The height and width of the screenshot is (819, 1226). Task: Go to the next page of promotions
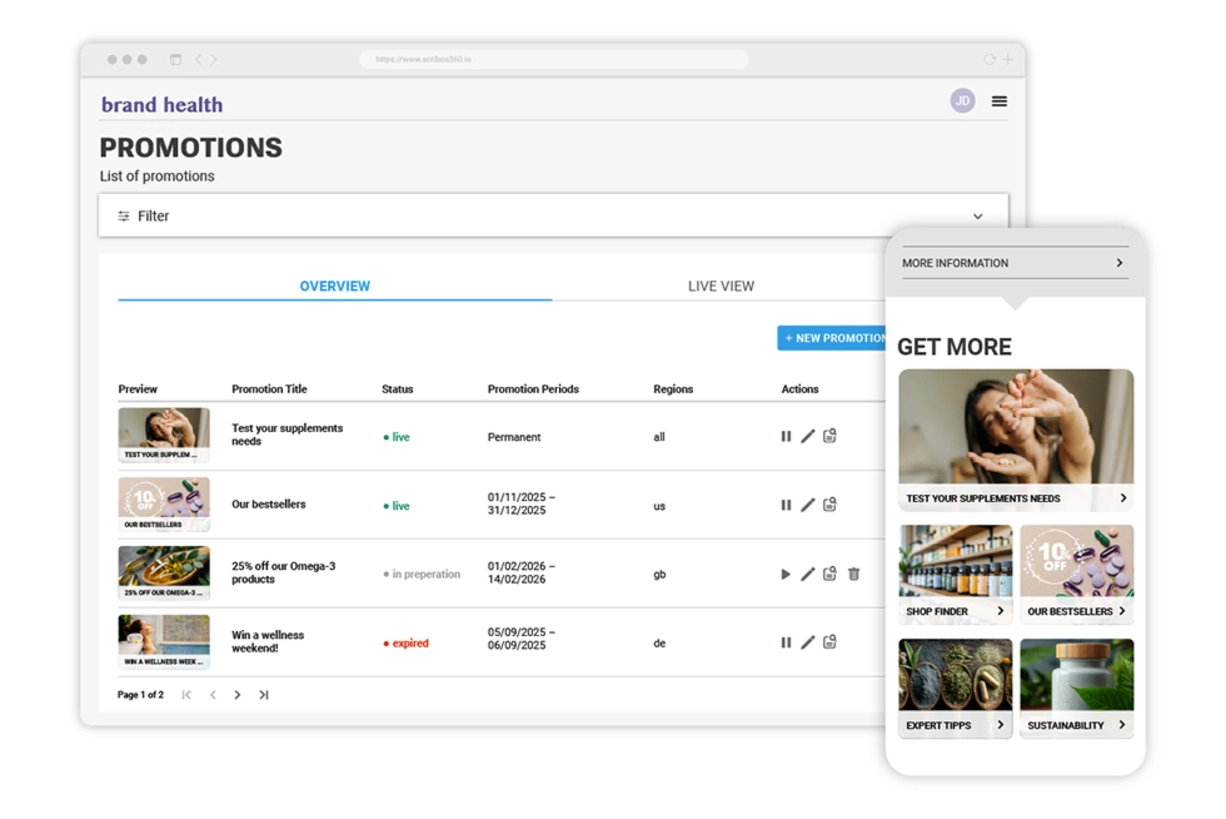(x=237, y=695)
